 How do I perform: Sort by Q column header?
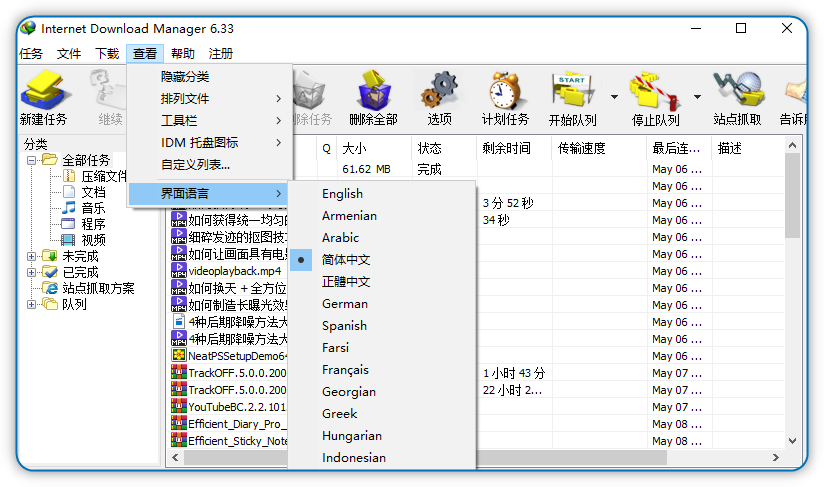click(x=326, y=148)
